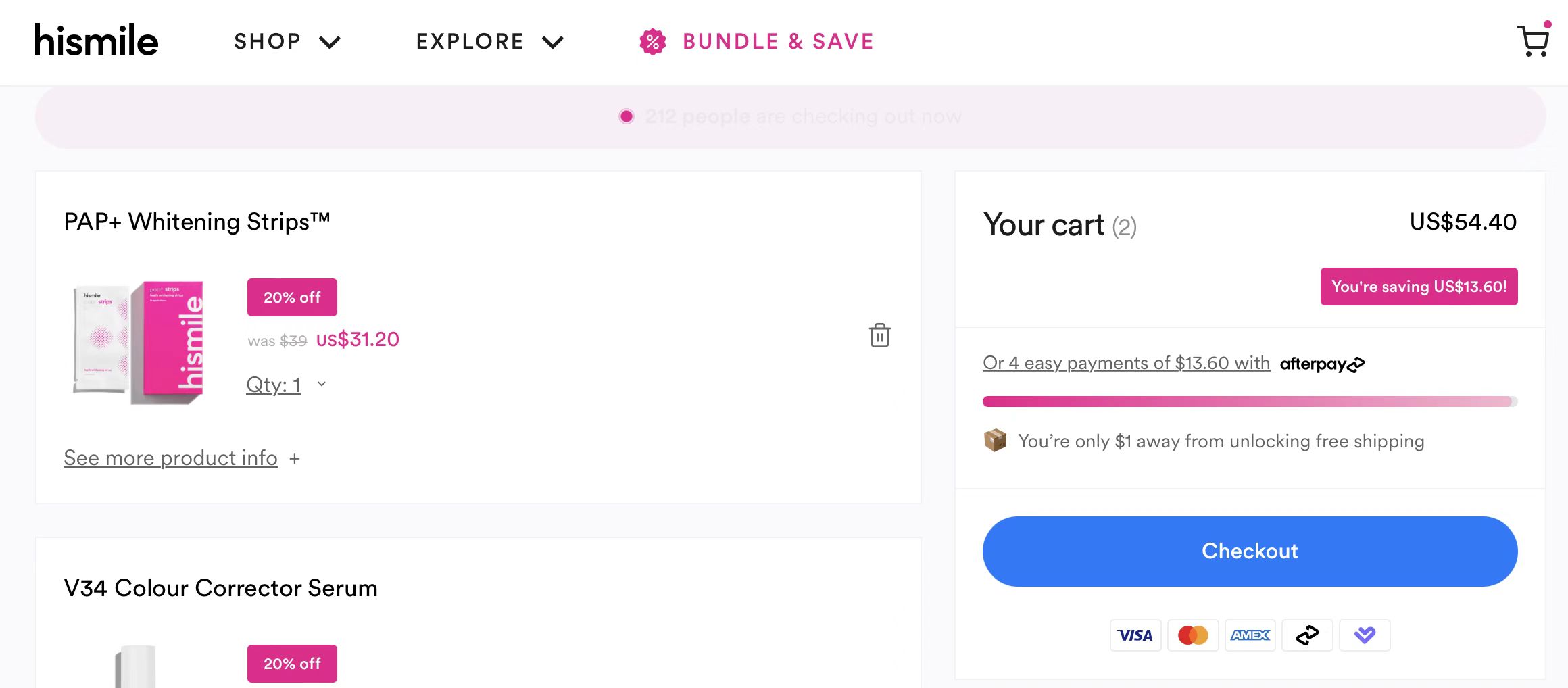The height and width of the screenshot is (688, 1568).
Task: Click the PAP+ Whitening Strips product thumbnail
Action: 139,342
